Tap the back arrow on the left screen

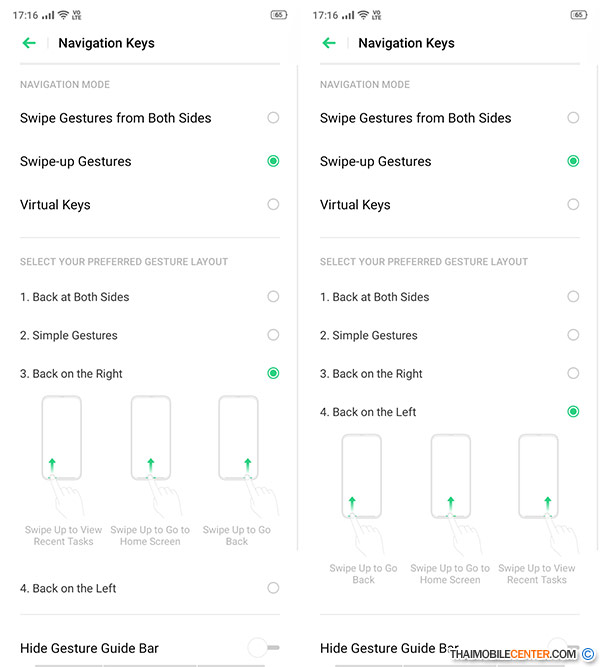pyautogui.click(x=29, y=43)
